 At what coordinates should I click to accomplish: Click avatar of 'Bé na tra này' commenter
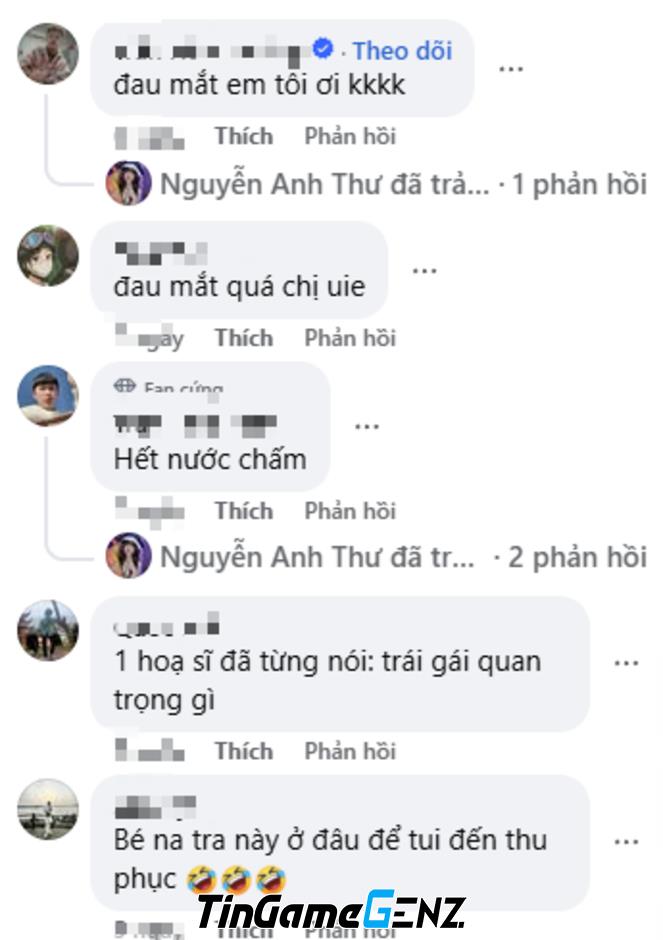pos(48,809)
